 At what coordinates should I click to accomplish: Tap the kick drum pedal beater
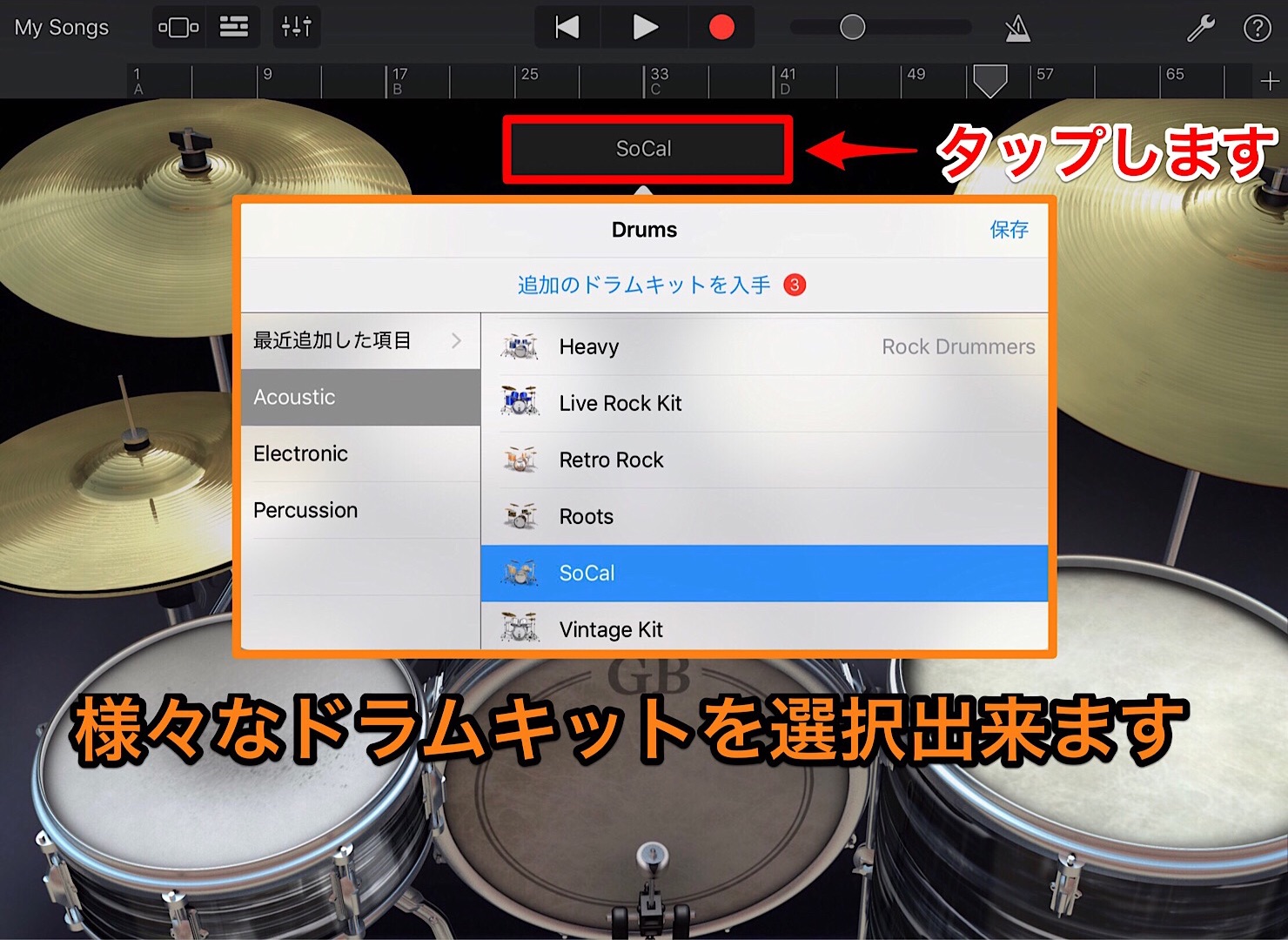[x=653, y=856]
